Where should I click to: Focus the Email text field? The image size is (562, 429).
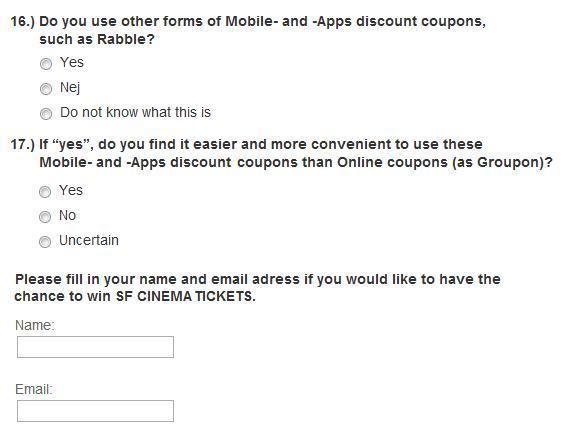95,411
